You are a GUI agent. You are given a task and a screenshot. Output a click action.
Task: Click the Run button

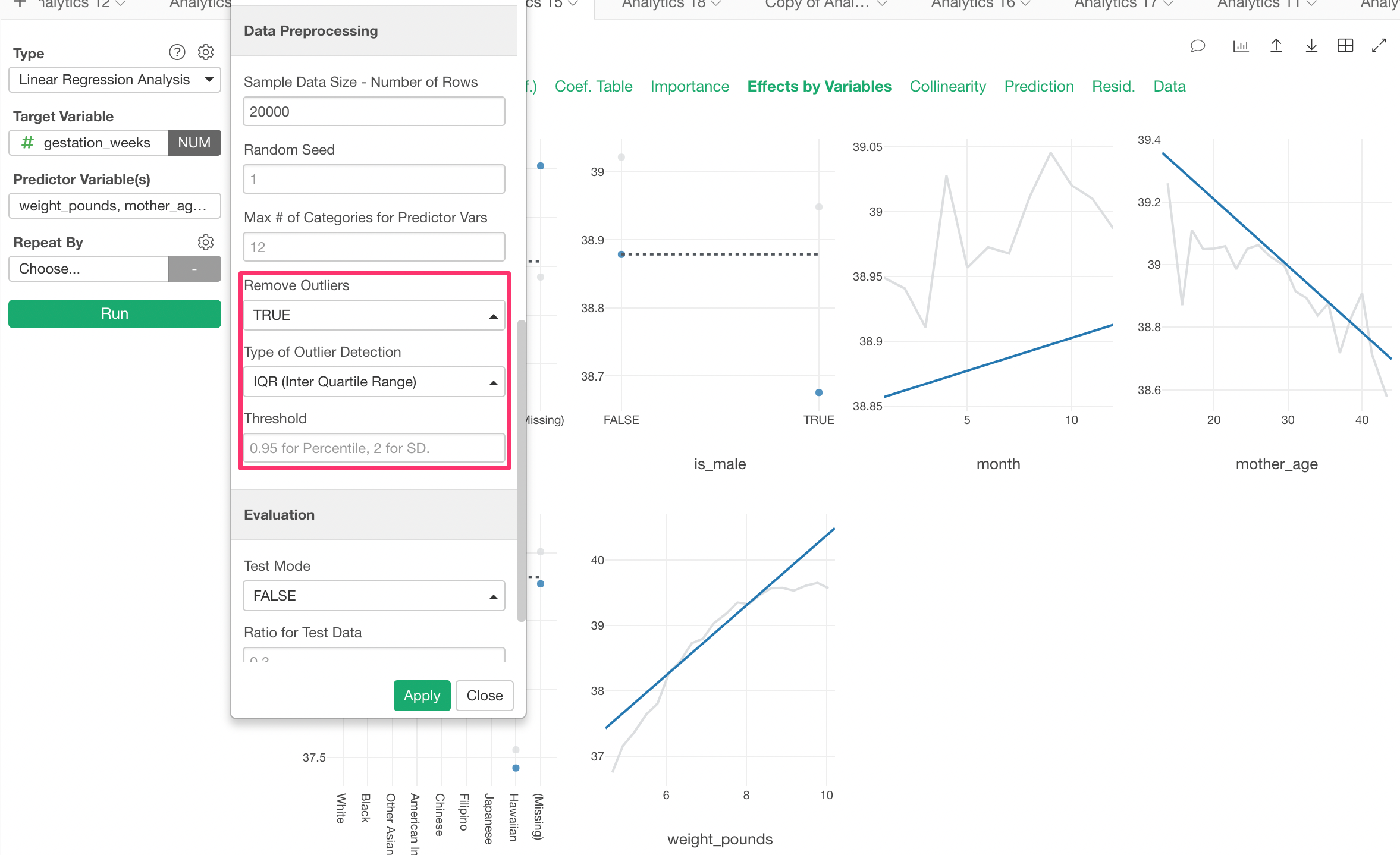click(114, 313)
